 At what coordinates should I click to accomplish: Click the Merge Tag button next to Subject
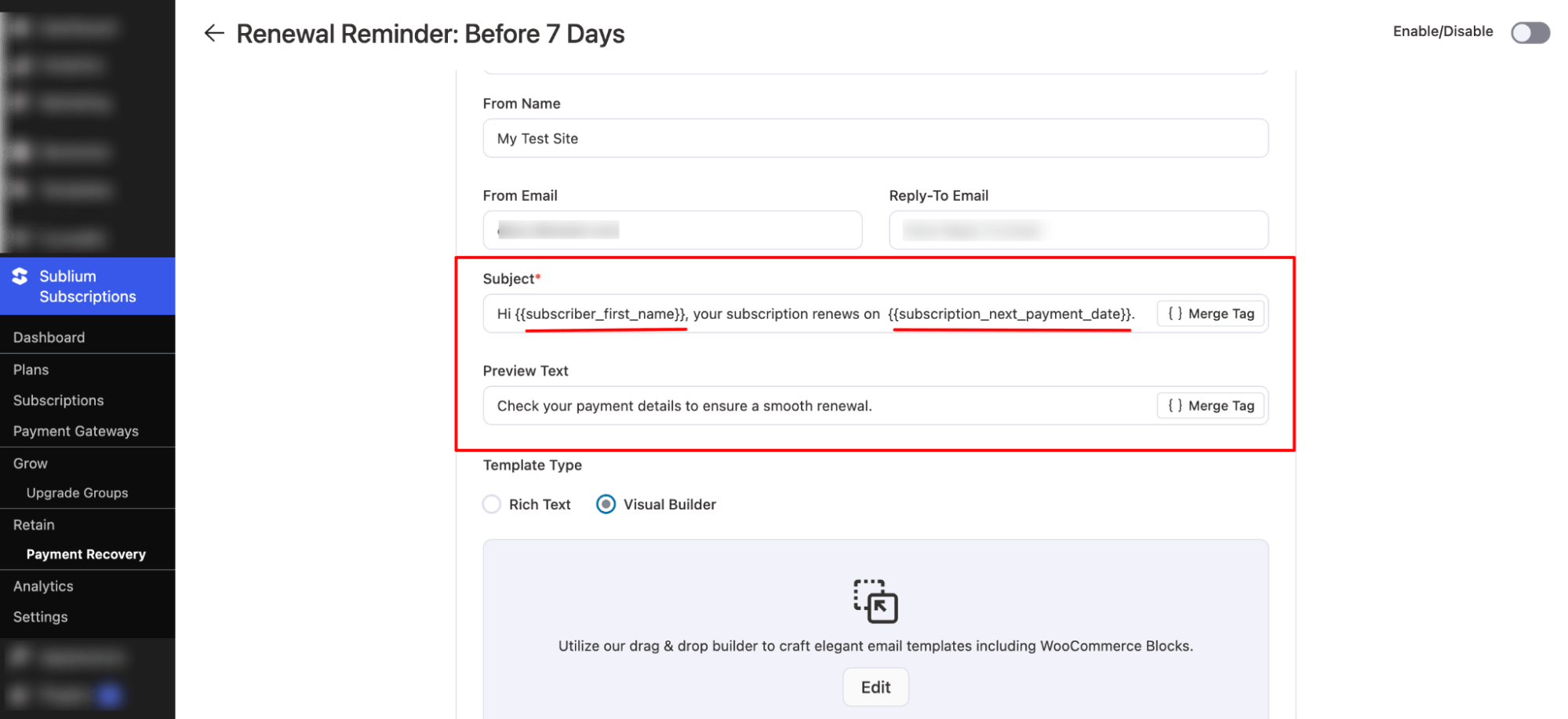click(1210, 313)
